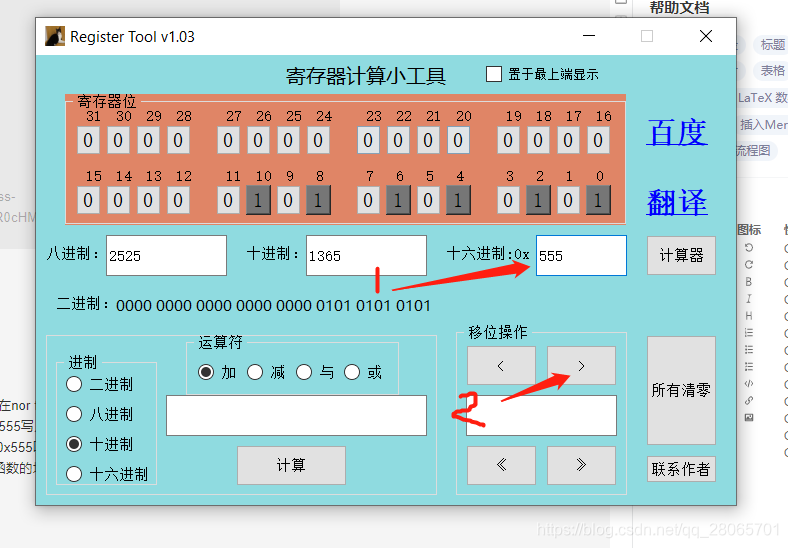Toggle register bit 6

click(x=398, y=200)
